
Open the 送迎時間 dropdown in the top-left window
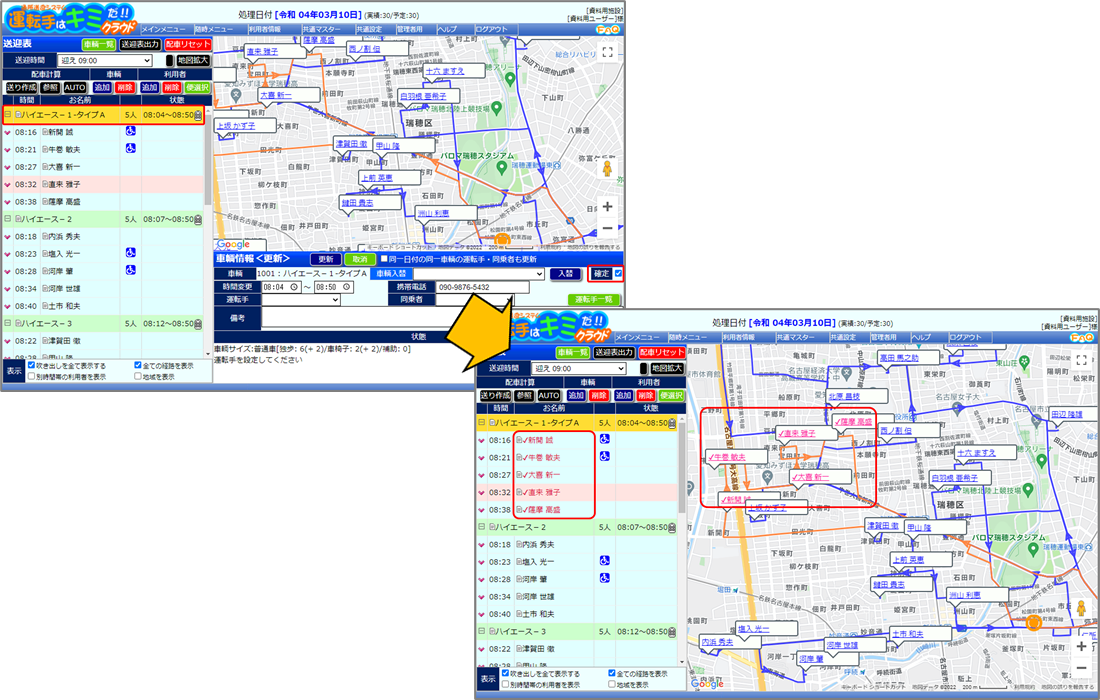(105, 60)
